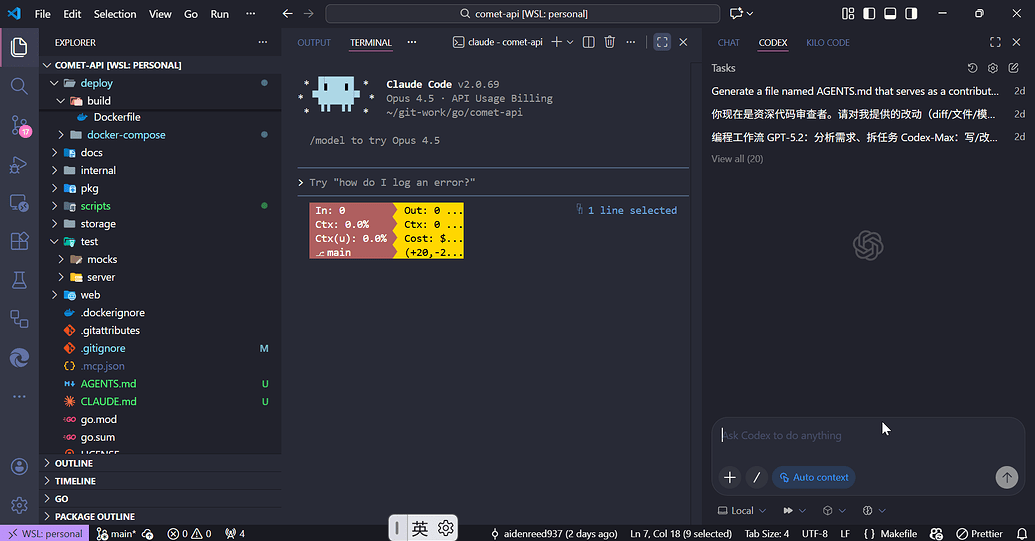The image size is (1035, 541).
Task: Go back in editor navigation
Action: [287, 14]
